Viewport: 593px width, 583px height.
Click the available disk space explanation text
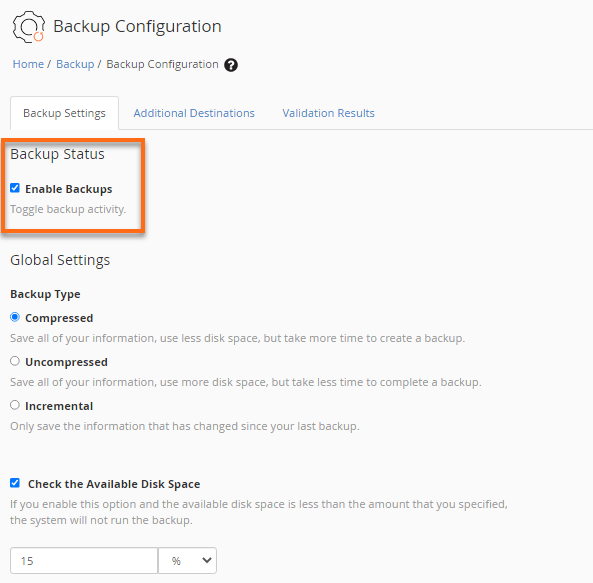pyautogui.click(x=259, y=512)
